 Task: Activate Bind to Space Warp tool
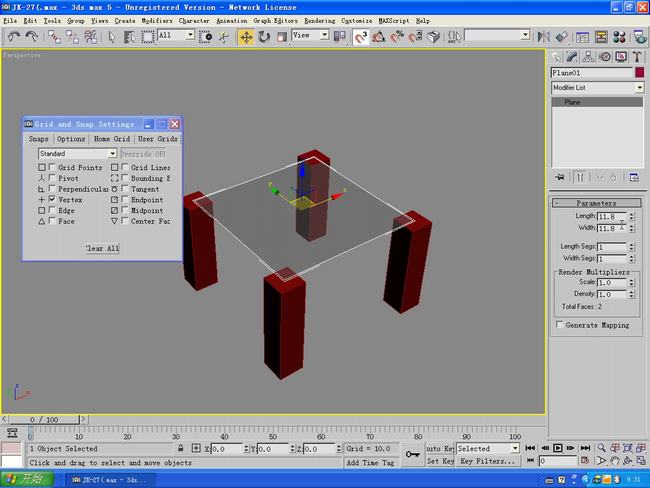[x=90, y=37]
